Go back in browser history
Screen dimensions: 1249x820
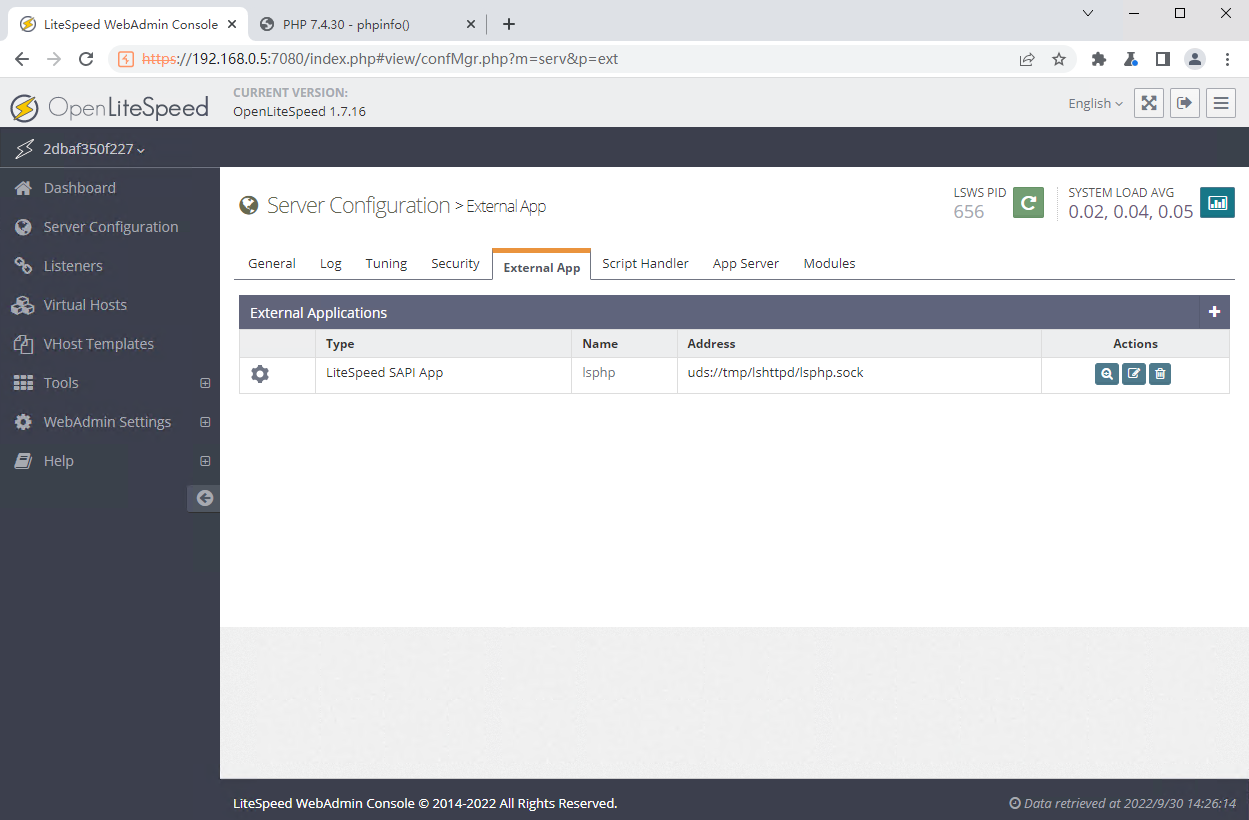(x=22, y=59)
